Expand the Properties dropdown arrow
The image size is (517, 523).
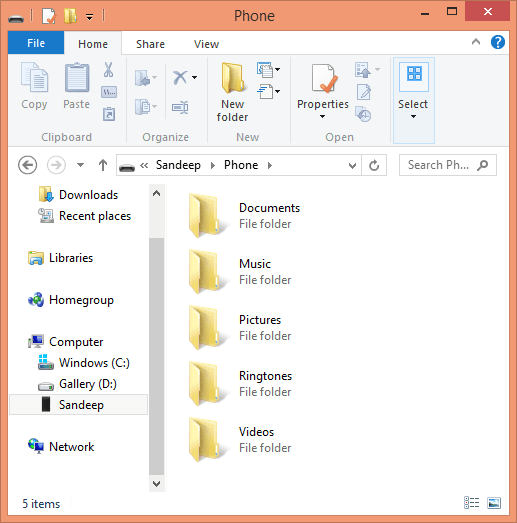point(323,116)
